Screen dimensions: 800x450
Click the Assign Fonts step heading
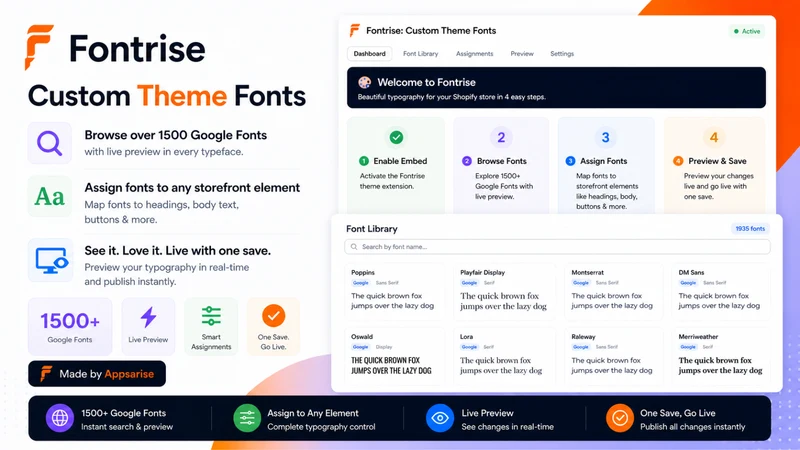click(x=604, y=161)
